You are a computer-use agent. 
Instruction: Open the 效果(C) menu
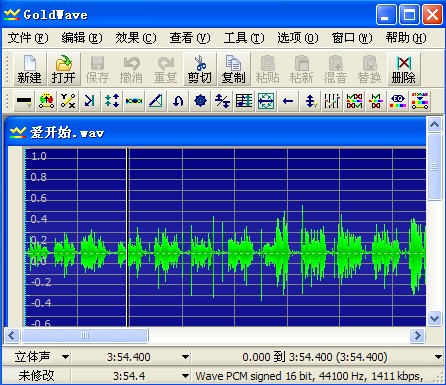click(x=136, y=38)
